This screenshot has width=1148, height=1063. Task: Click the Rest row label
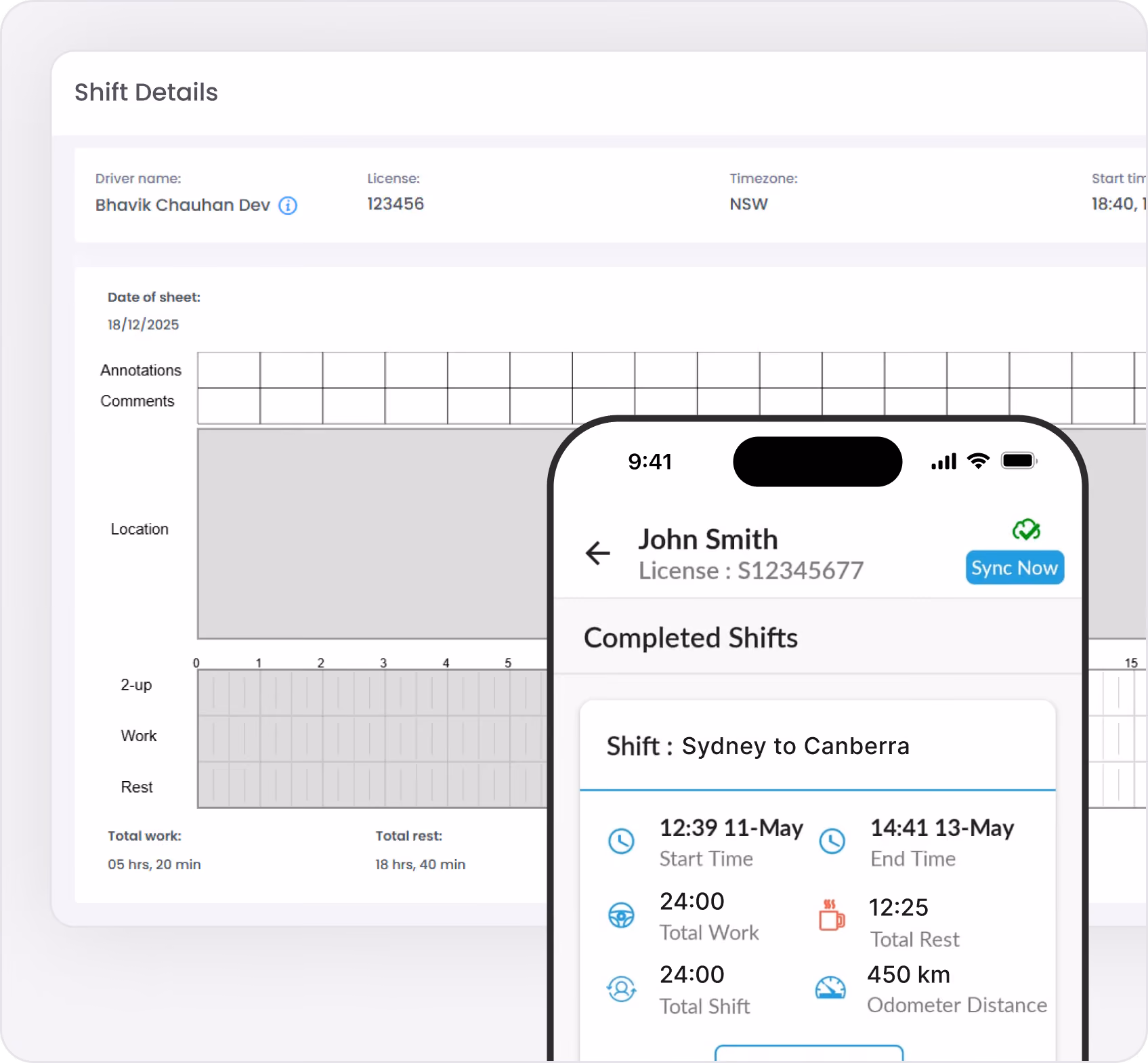(x=137, y=787)
